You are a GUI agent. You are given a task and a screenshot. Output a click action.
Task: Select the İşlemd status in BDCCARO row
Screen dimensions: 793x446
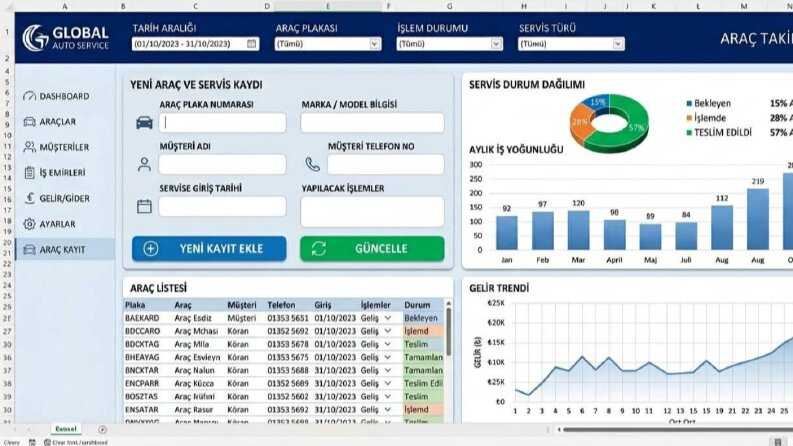click(423, 331)
